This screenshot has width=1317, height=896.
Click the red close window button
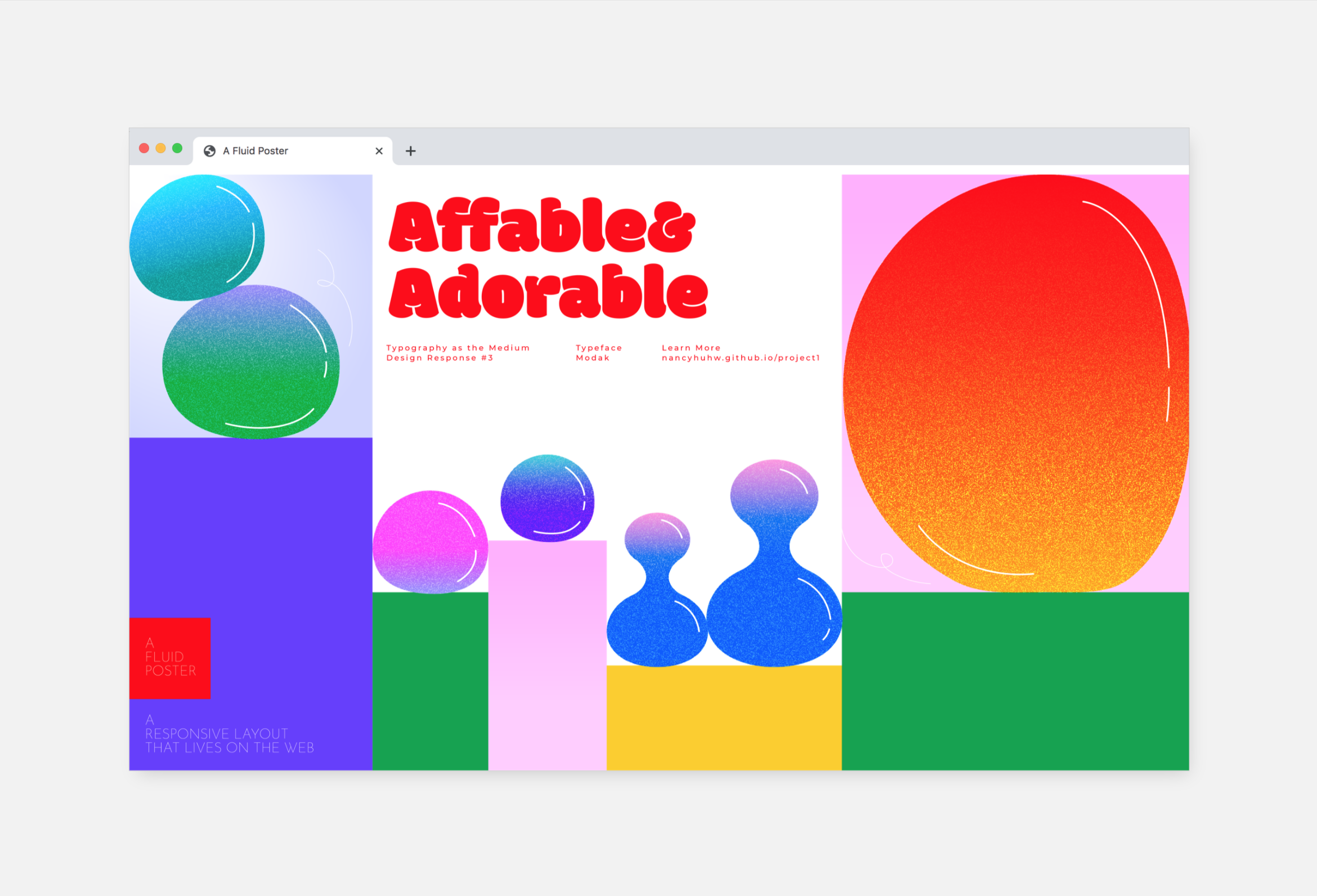(144, 149)
